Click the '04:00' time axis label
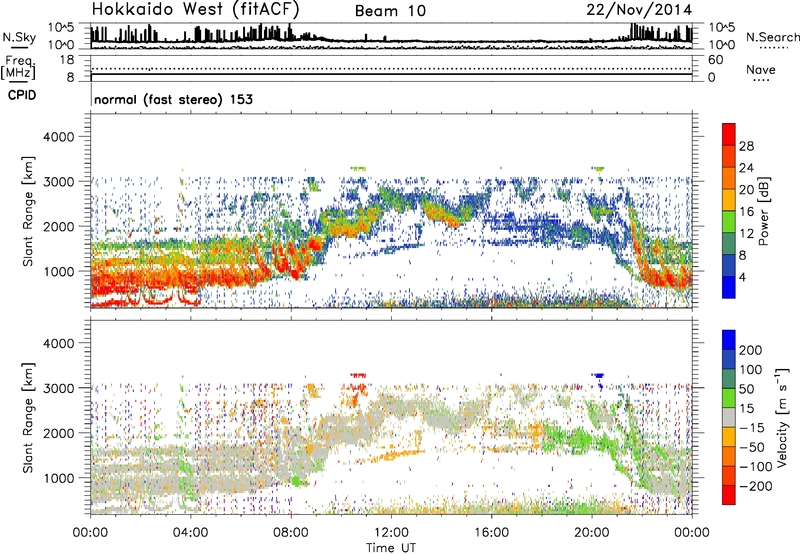Image resolution: width=800 pixels, height=554 pixels. pos(190,533)
